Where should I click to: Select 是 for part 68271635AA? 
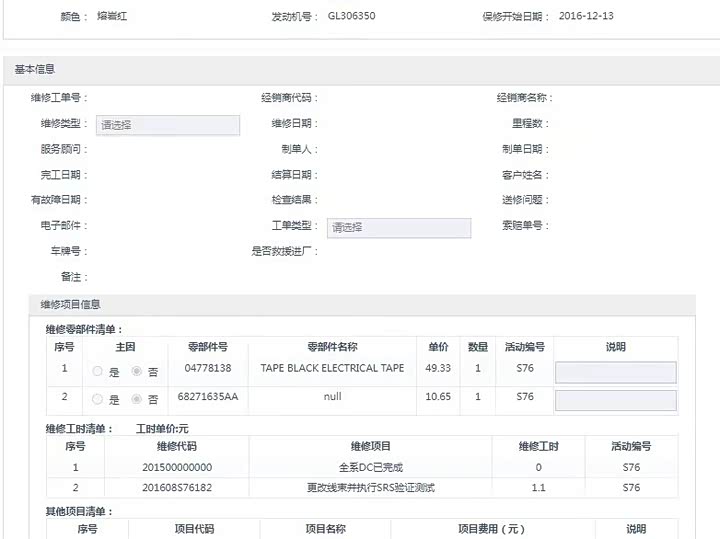coord(97,399)
